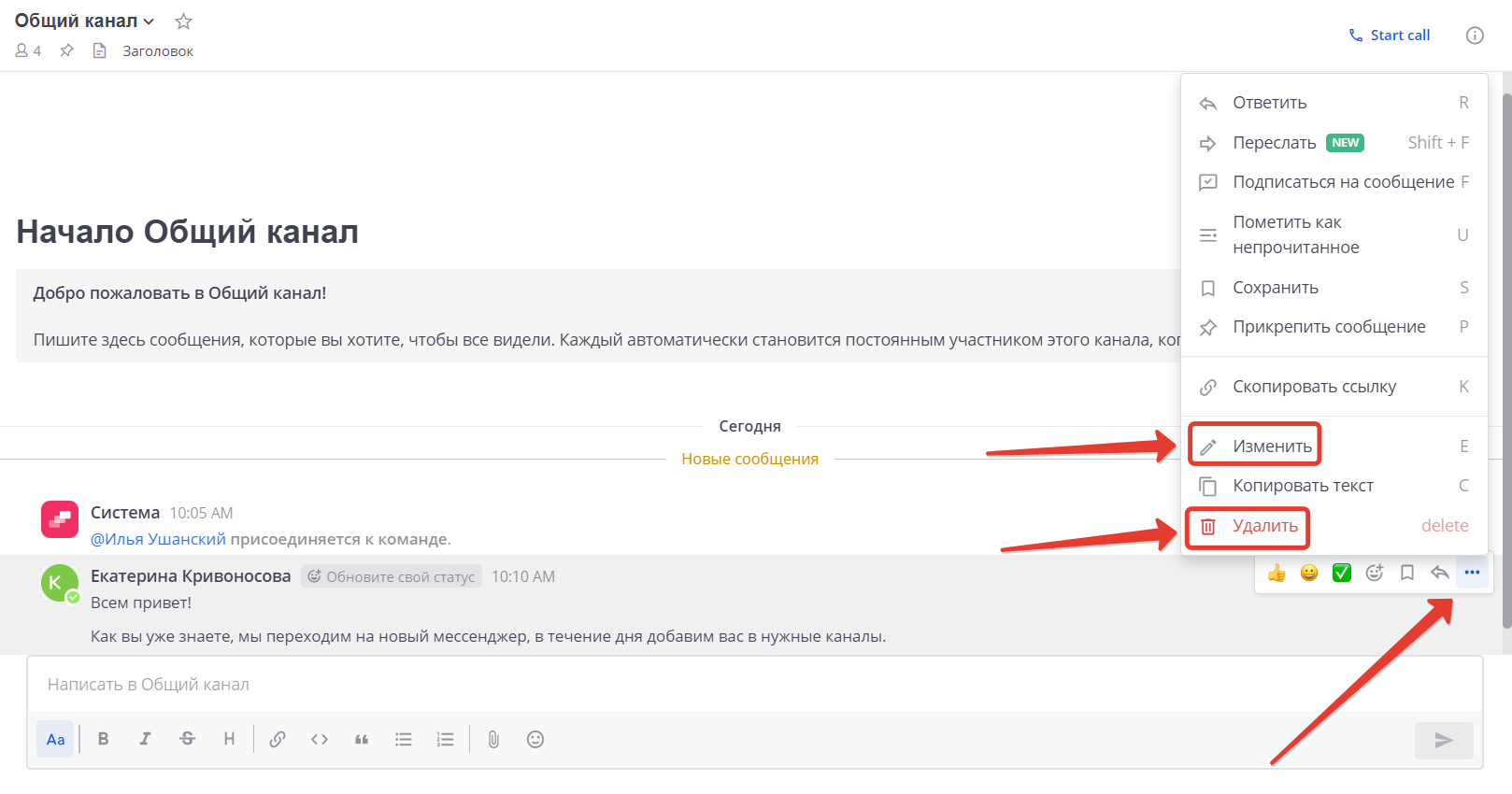Select Изменить in the context menu

[1271, 447]
